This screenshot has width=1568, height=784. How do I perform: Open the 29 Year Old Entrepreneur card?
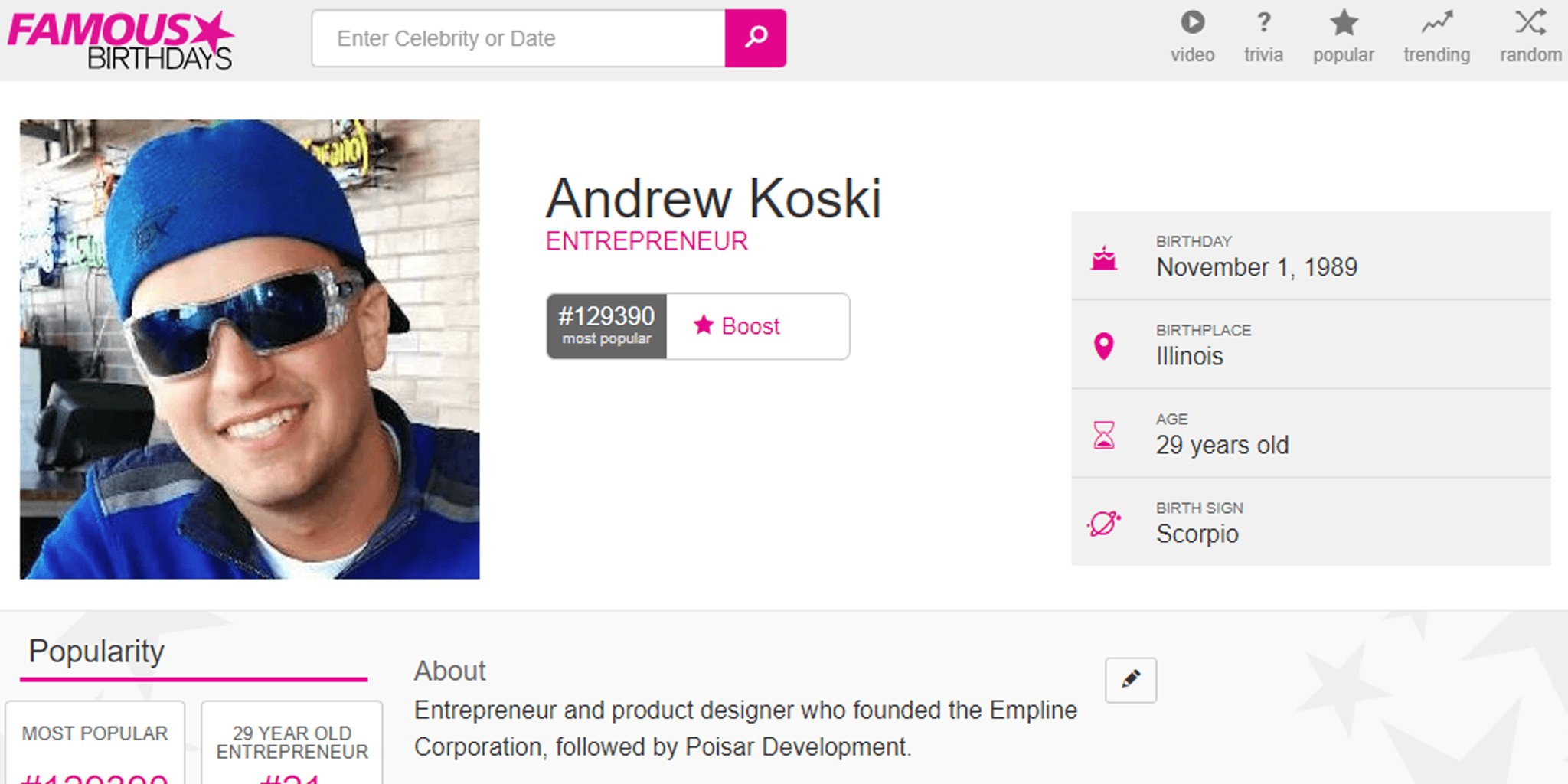pyautogui.click(x=292, y=744)
